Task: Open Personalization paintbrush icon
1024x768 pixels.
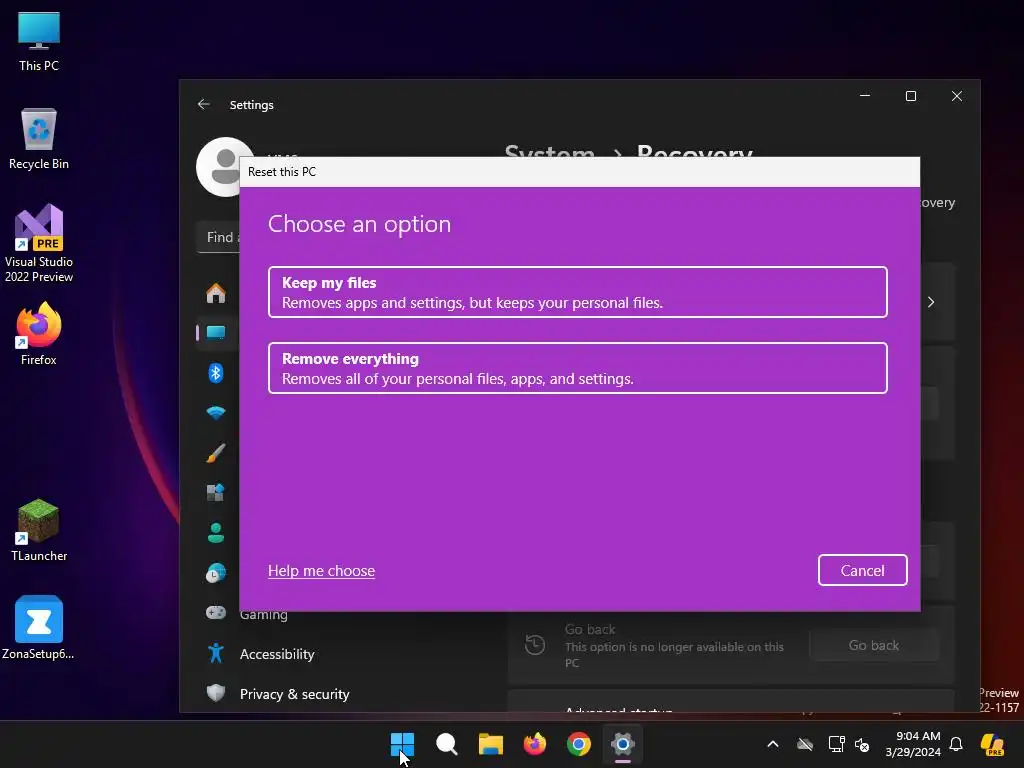Action: click(x=216, y=453)
